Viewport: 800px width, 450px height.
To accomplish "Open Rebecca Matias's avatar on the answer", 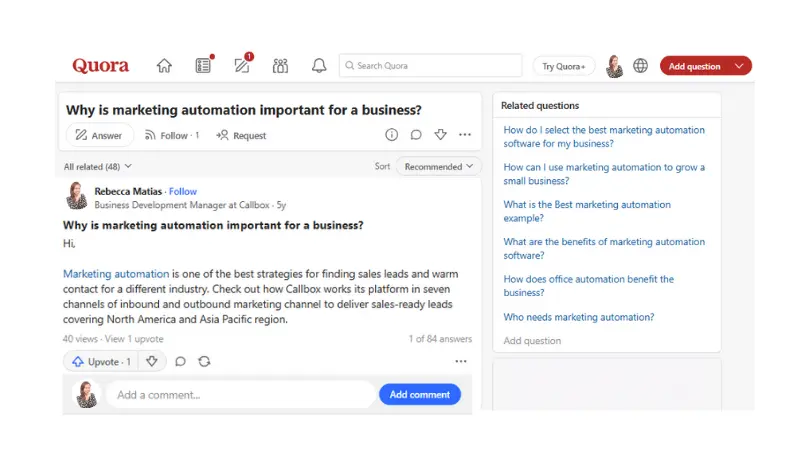I will coord(77,196).
